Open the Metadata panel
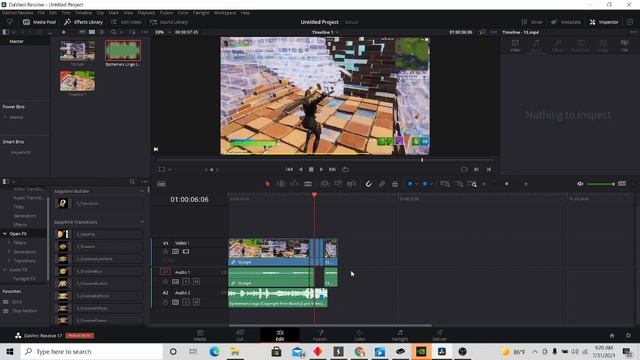The width and height of the screenshot is (640, 360). click(x=566, y=22)
